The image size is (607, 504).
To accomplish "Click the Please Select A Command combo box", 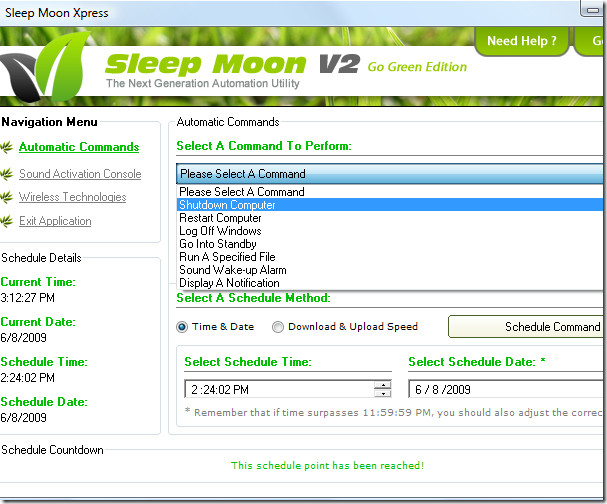I will [389, 174].
